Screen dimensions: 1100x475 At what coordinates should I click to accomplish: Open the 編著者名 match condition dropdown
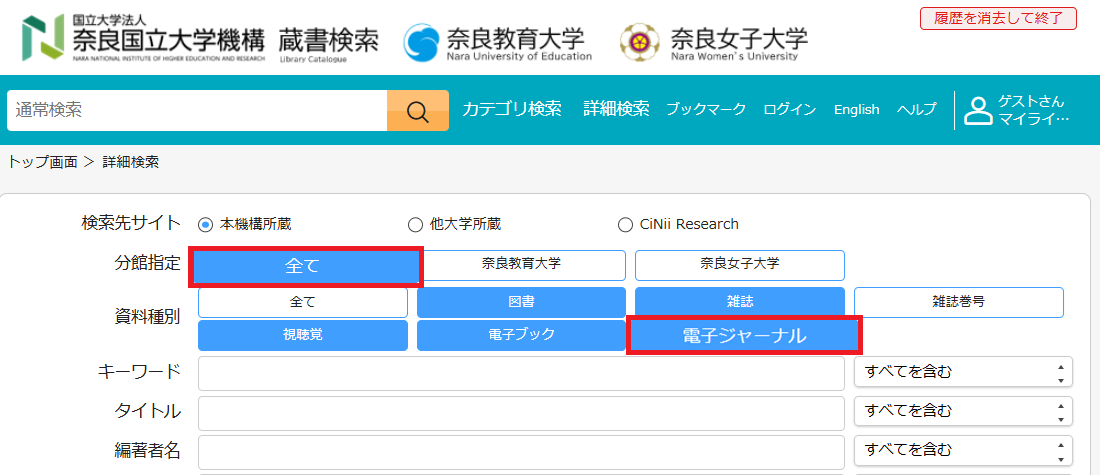pyautogui.click(x=963, y=450)
